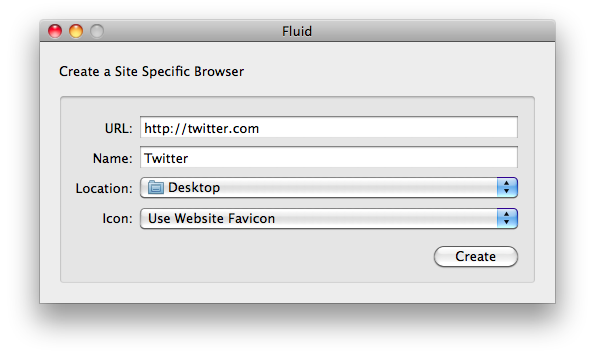Click the Icon: label
Viewport: 595px width, 363px height.
tap(117, 218)
